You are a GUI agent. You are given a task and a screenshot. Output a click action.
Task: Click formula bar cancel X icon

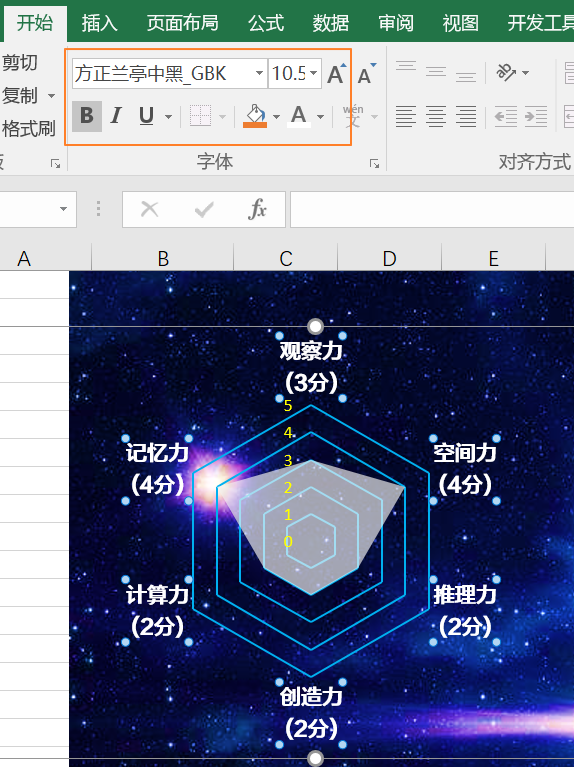coord(149,209)
